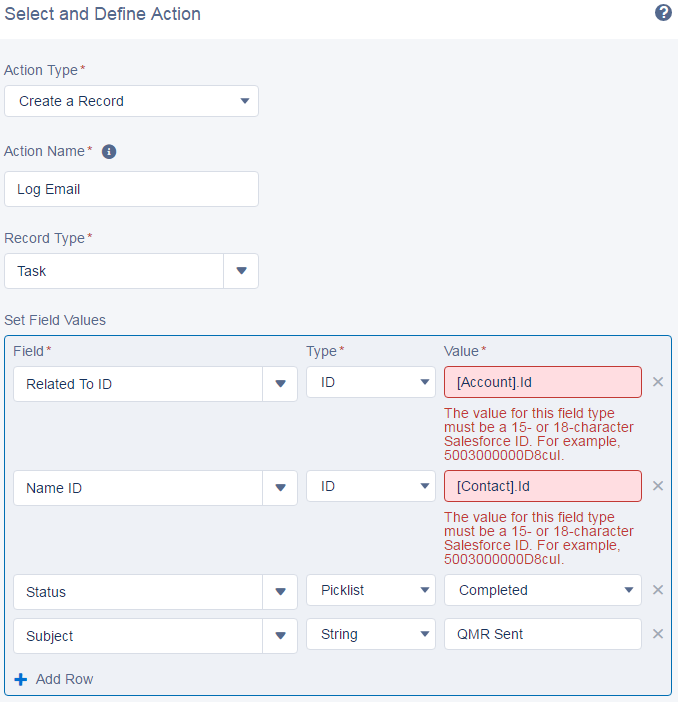678x702 pixels.
Task: Click the [Account].Id value field
Action: [542, 382]
